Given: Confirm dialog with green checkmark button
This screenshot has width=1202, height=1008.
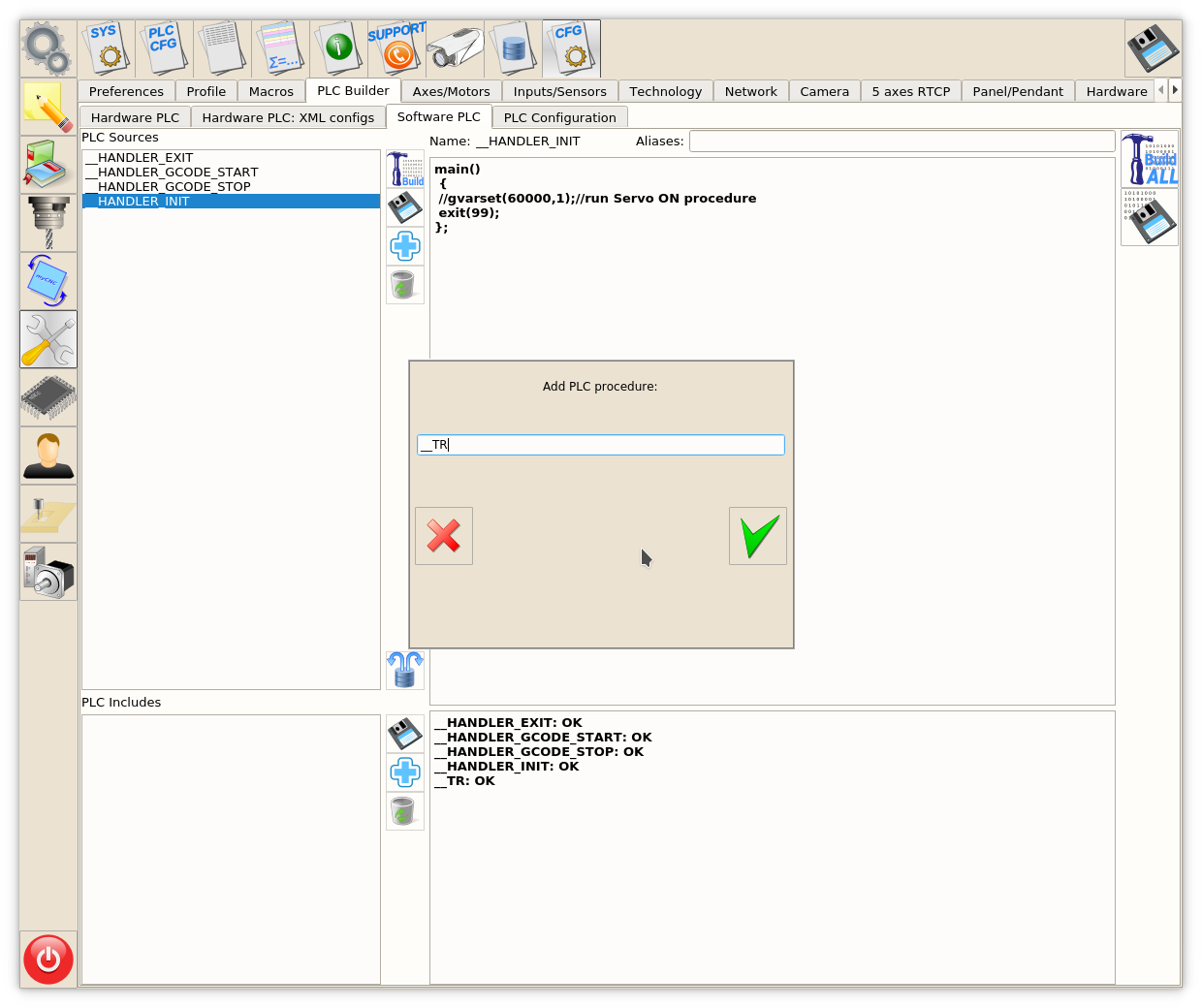Looking at the screenshot, I should [757, 536].
